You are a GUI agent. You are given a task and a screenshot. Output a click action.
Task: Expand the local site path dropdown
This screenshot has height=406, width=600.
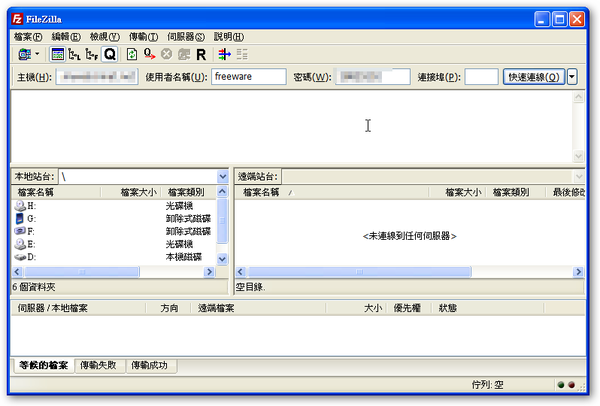223,176
